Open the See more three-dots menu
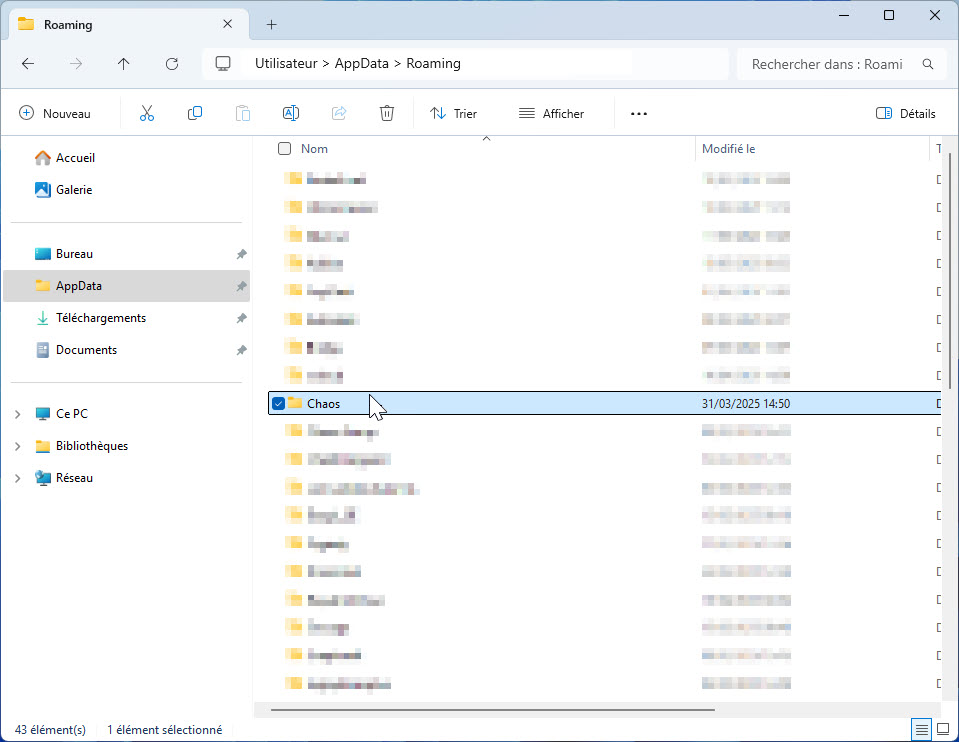 coord(639,114)
